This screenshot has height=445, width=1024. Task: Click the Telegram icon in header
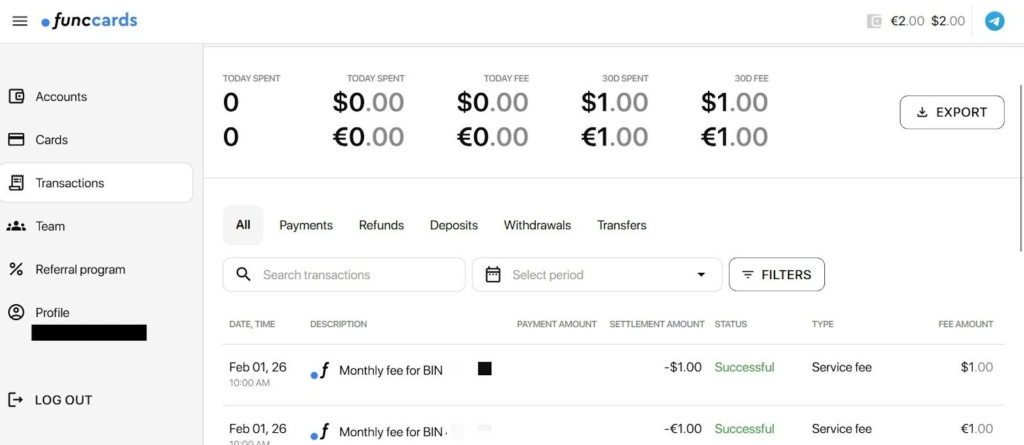click(x=994, y=21)
